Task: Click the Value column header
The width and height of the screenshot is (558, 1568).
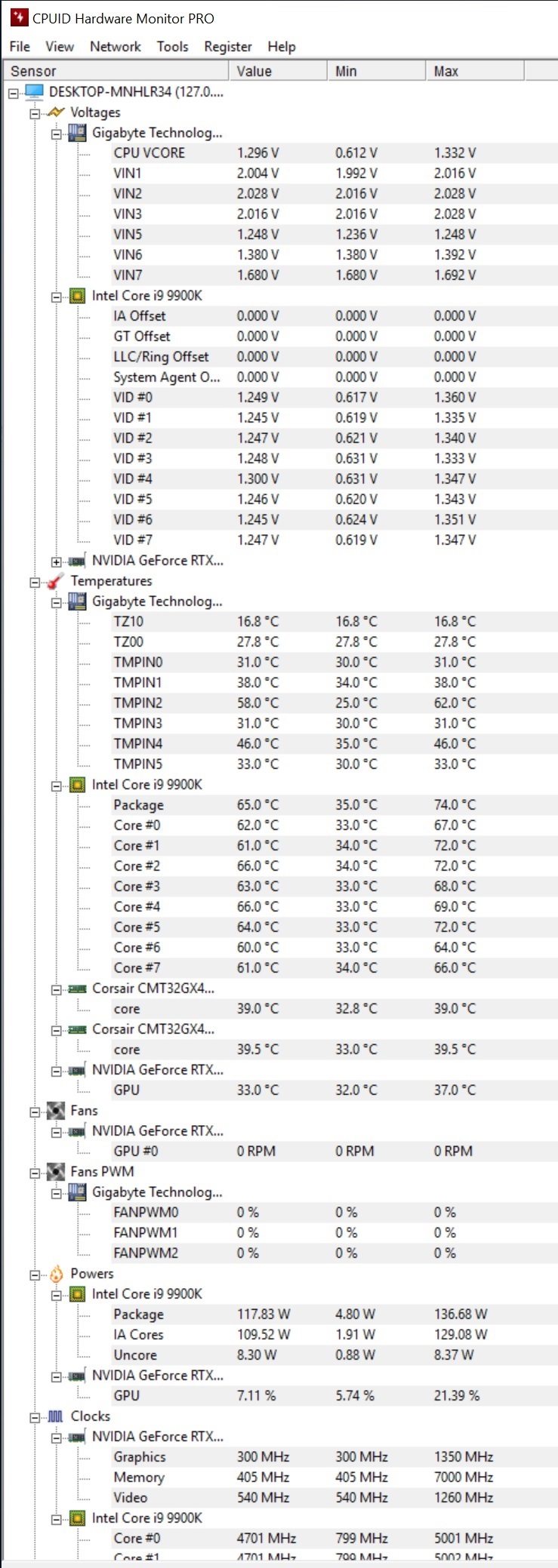Action: click(278, 71)
